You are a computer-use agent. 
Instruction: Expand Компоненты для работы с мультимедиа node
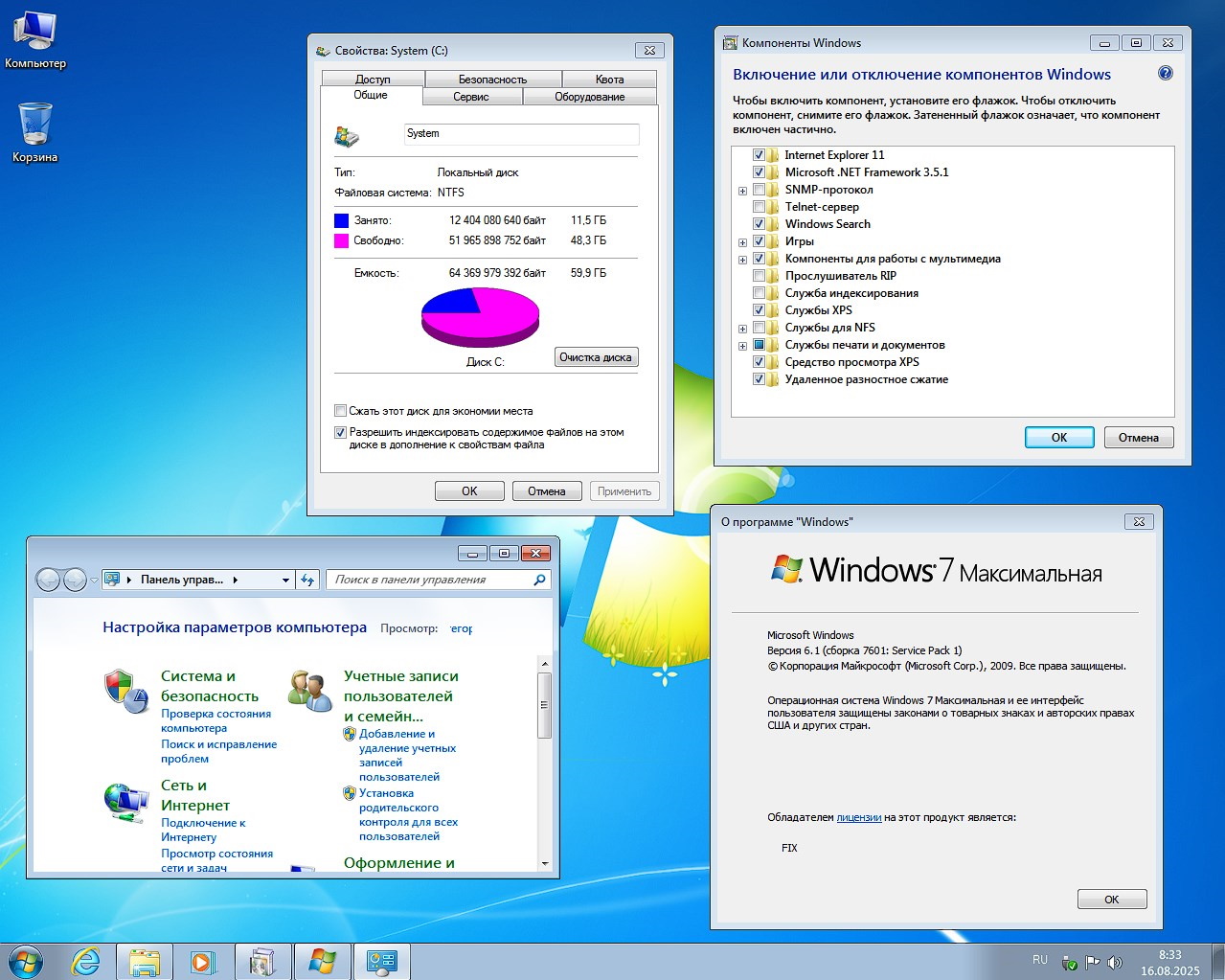pyautogui.click(x=742, y=260)
